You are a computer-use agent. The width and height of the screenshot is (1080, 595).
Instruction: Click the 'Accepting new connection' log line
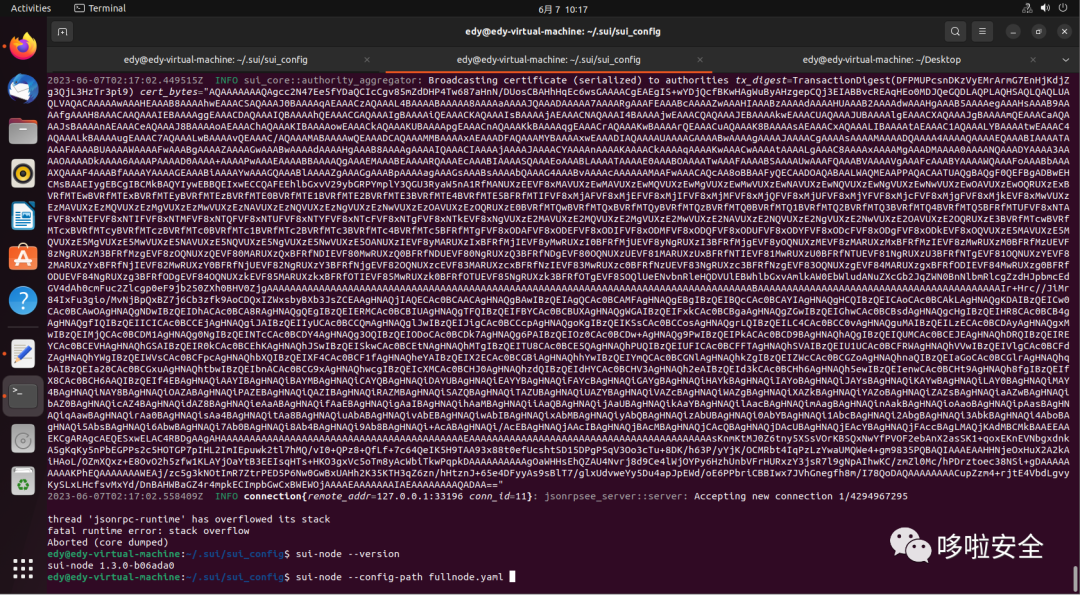[x=478, y=496]
